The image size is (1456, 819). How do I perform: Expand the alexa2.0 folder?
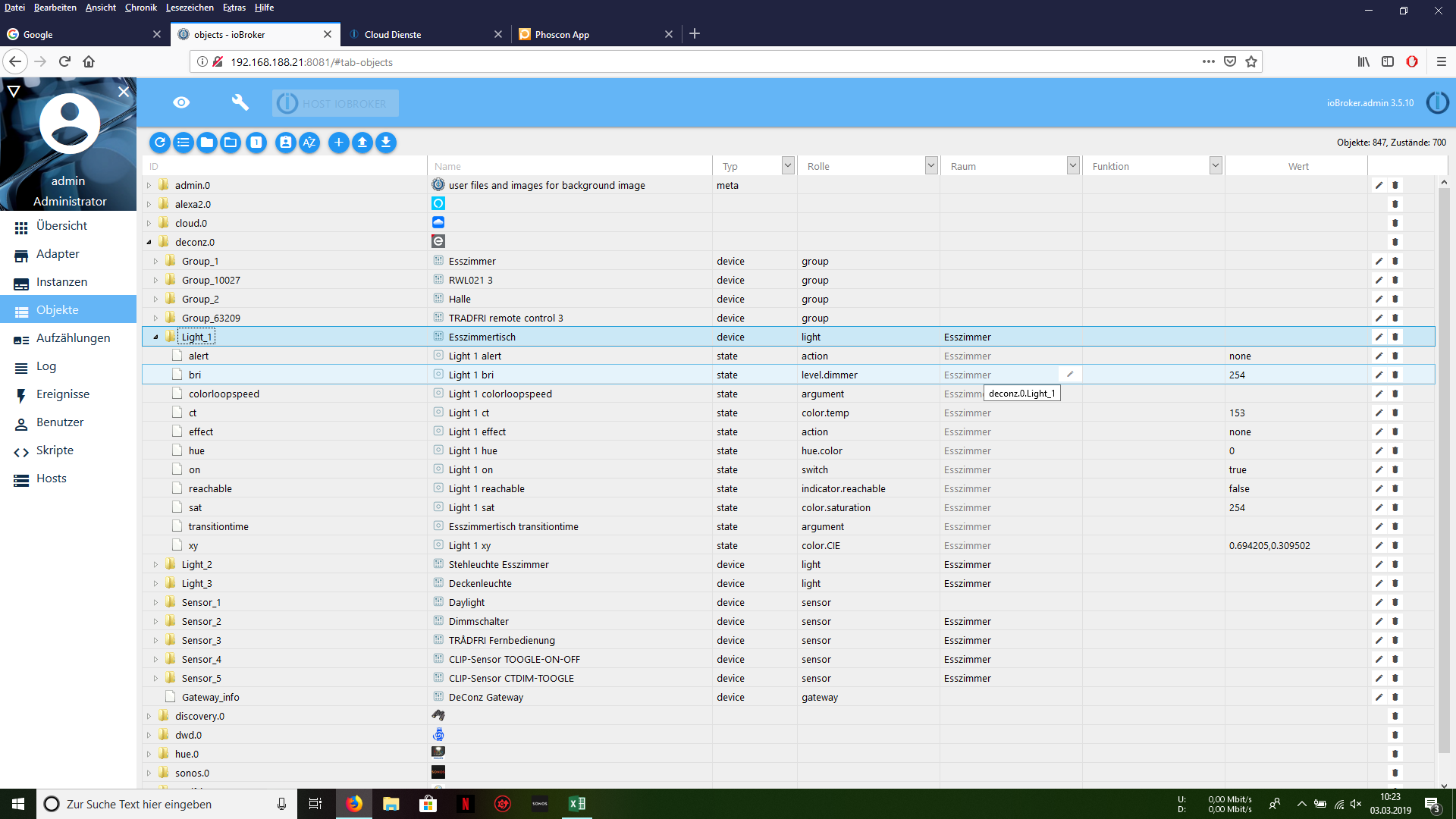149,204
